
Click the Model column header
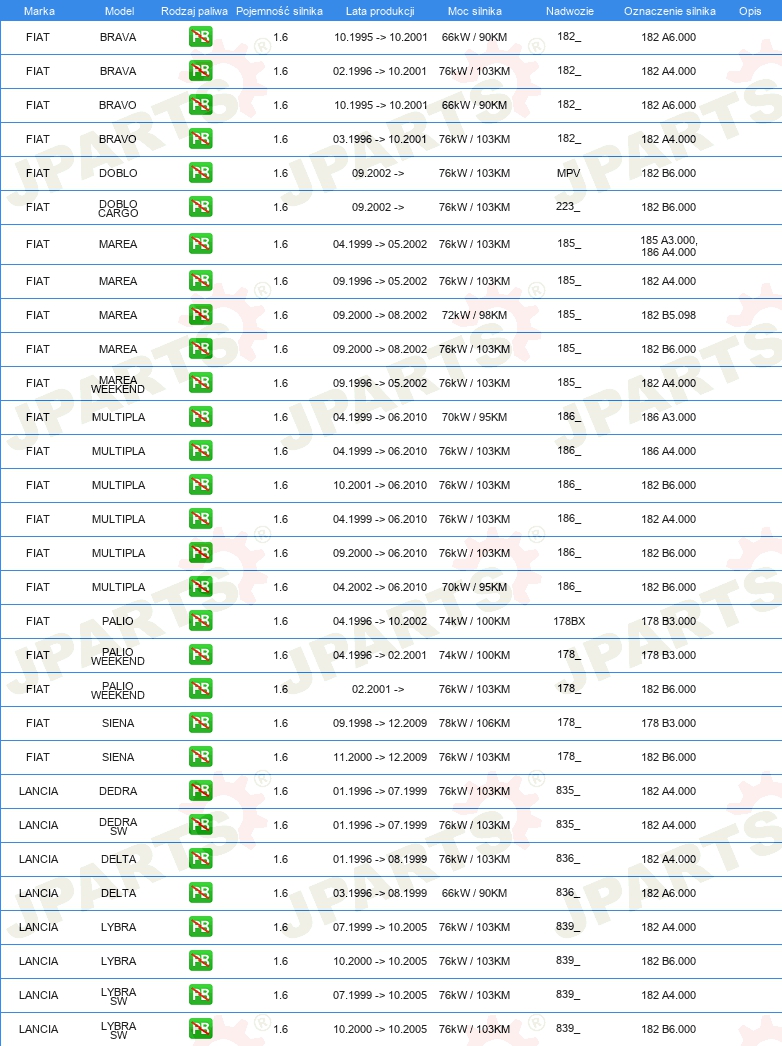119,11
